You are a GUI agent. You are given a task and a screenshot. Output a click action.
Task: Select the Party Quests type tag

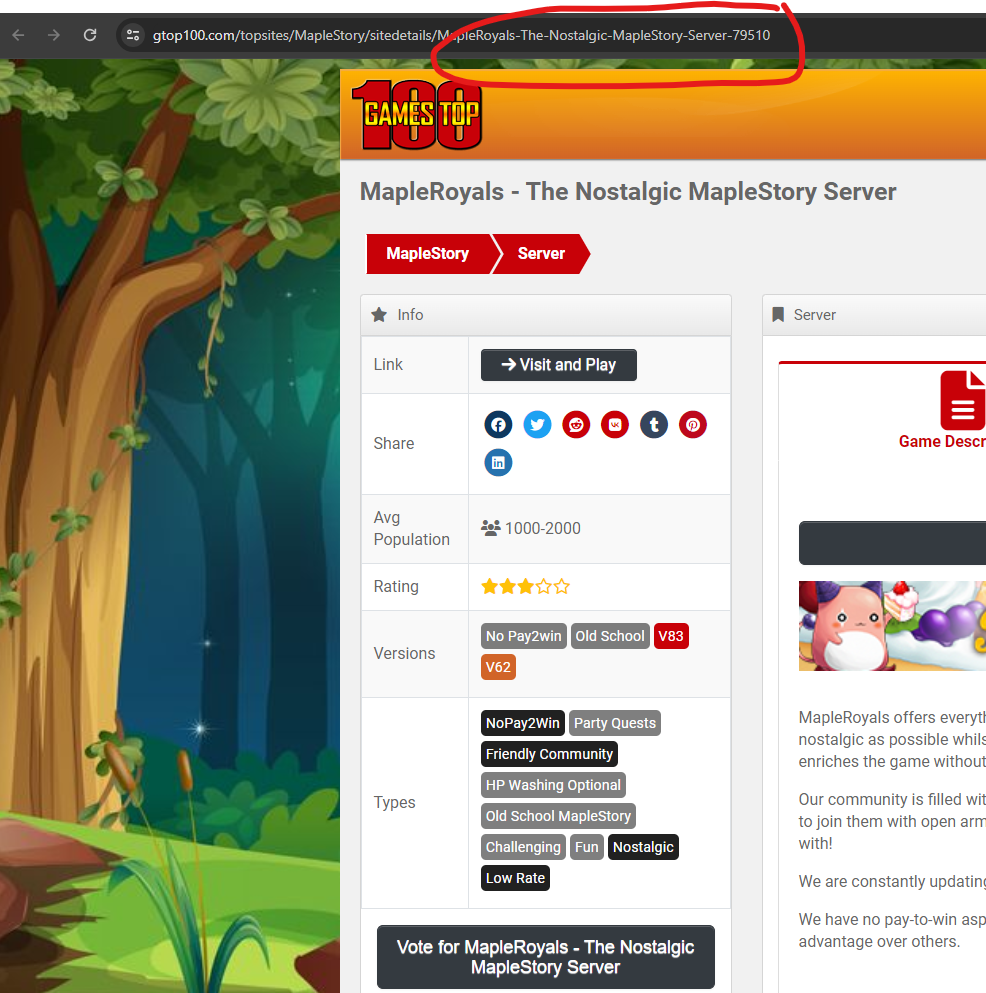[x=615, y=724]
